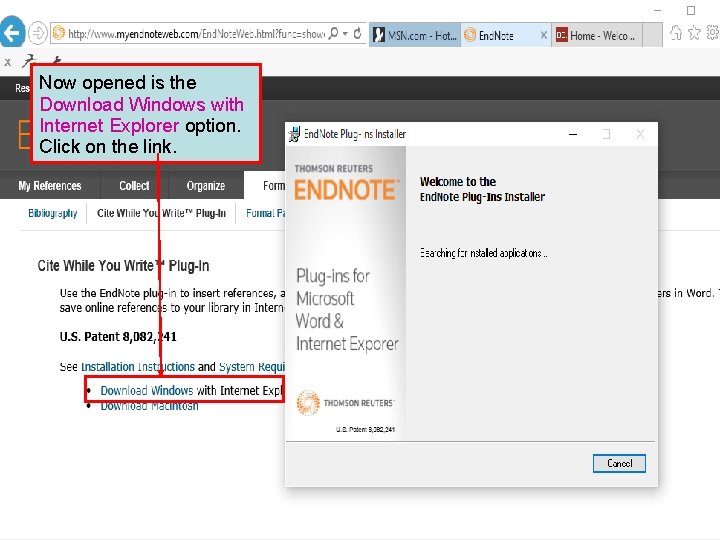Click the search magnifier in the address bar

tap(333, 34)
